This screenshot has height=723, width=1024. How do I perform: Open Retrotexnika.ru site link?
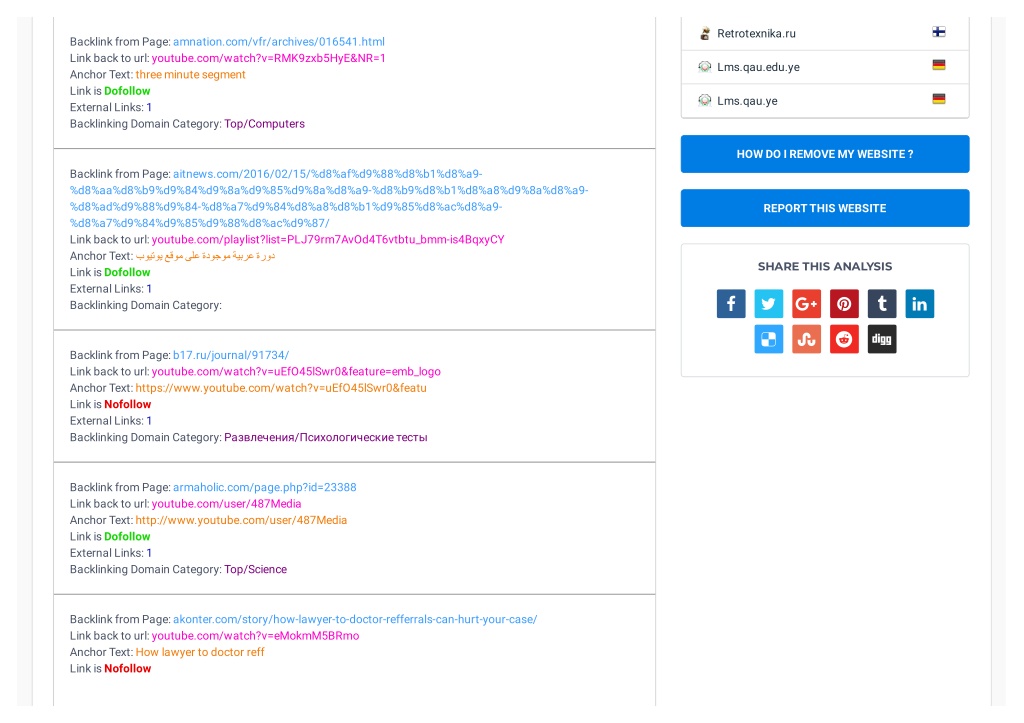[756, 33]
